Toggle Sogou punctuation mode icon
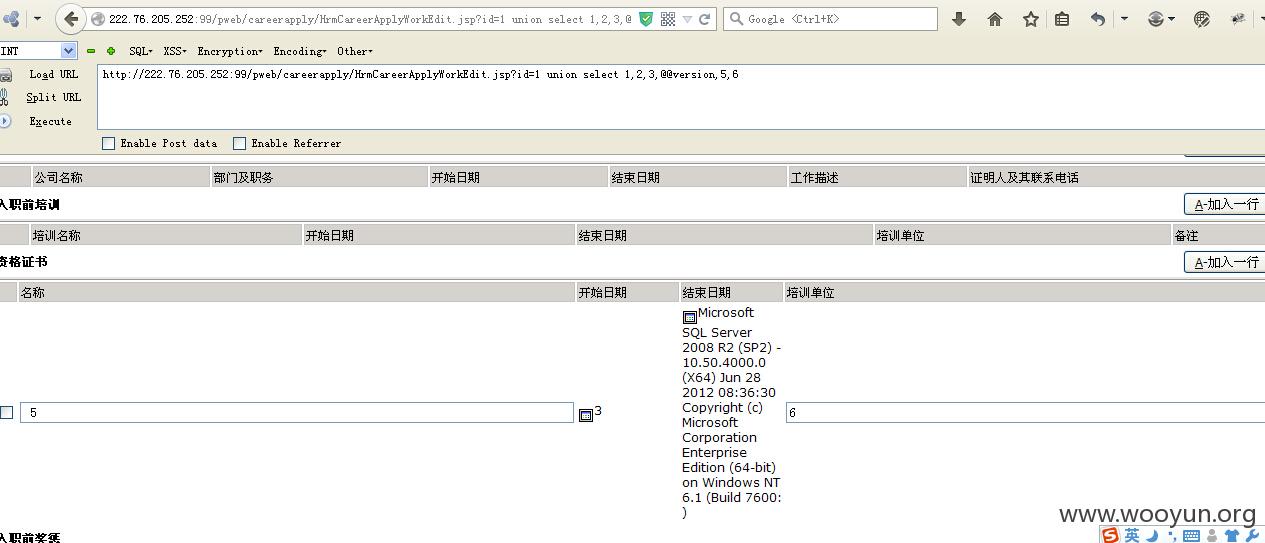Screen dimensions: 1265x543 coord(1170,536)
